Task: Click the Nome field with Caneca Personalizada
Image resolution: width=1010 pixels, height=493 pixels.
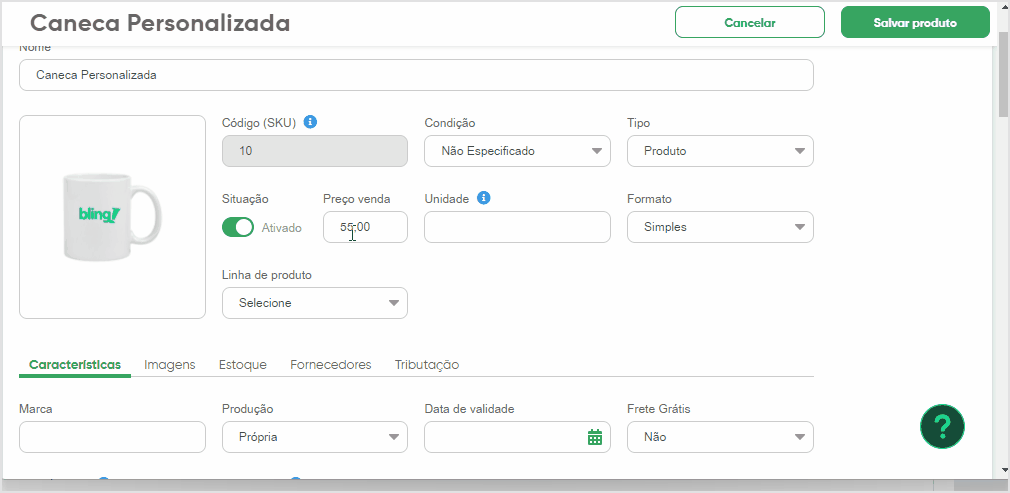Action: 416,75
